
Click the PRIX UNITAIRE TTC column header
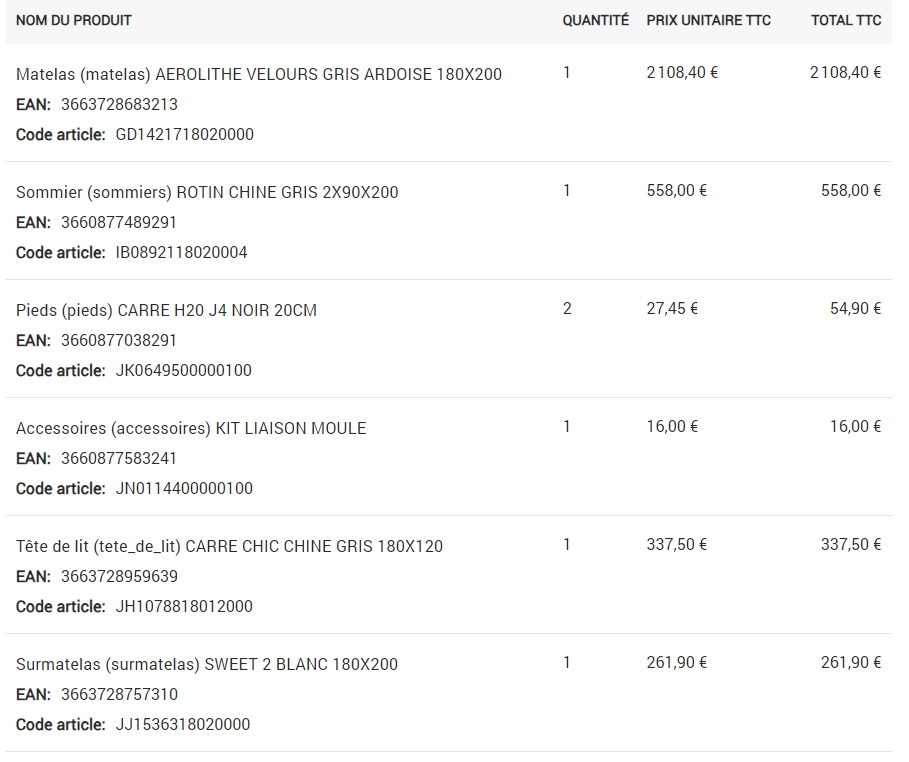(708, 20)
